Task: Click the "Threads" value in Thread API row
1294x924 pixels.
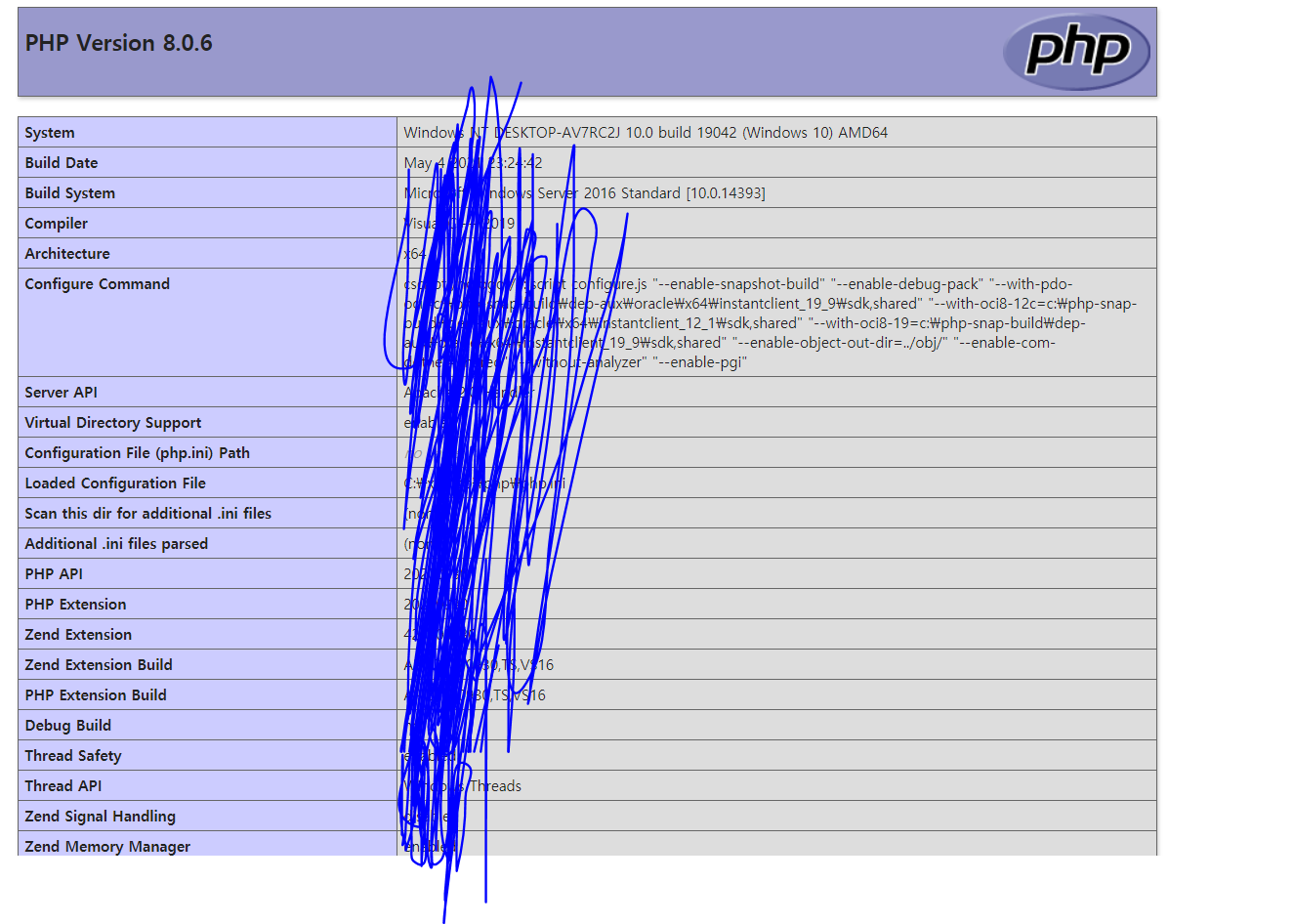Action: [x=495, y=786]
